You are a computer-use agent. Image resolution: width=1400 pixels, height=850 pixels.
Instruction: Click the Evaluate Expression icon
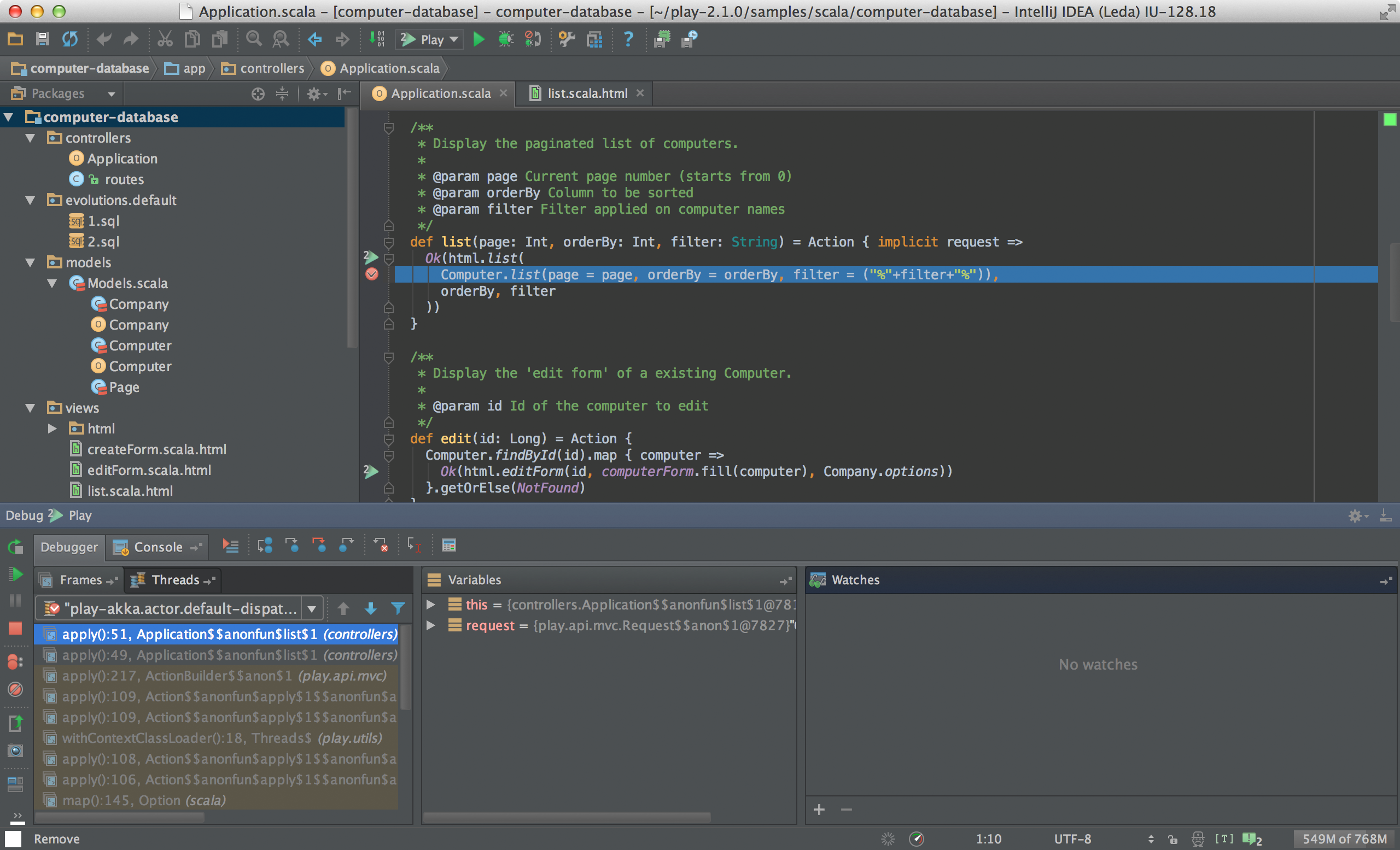click(x=448, y=546)
